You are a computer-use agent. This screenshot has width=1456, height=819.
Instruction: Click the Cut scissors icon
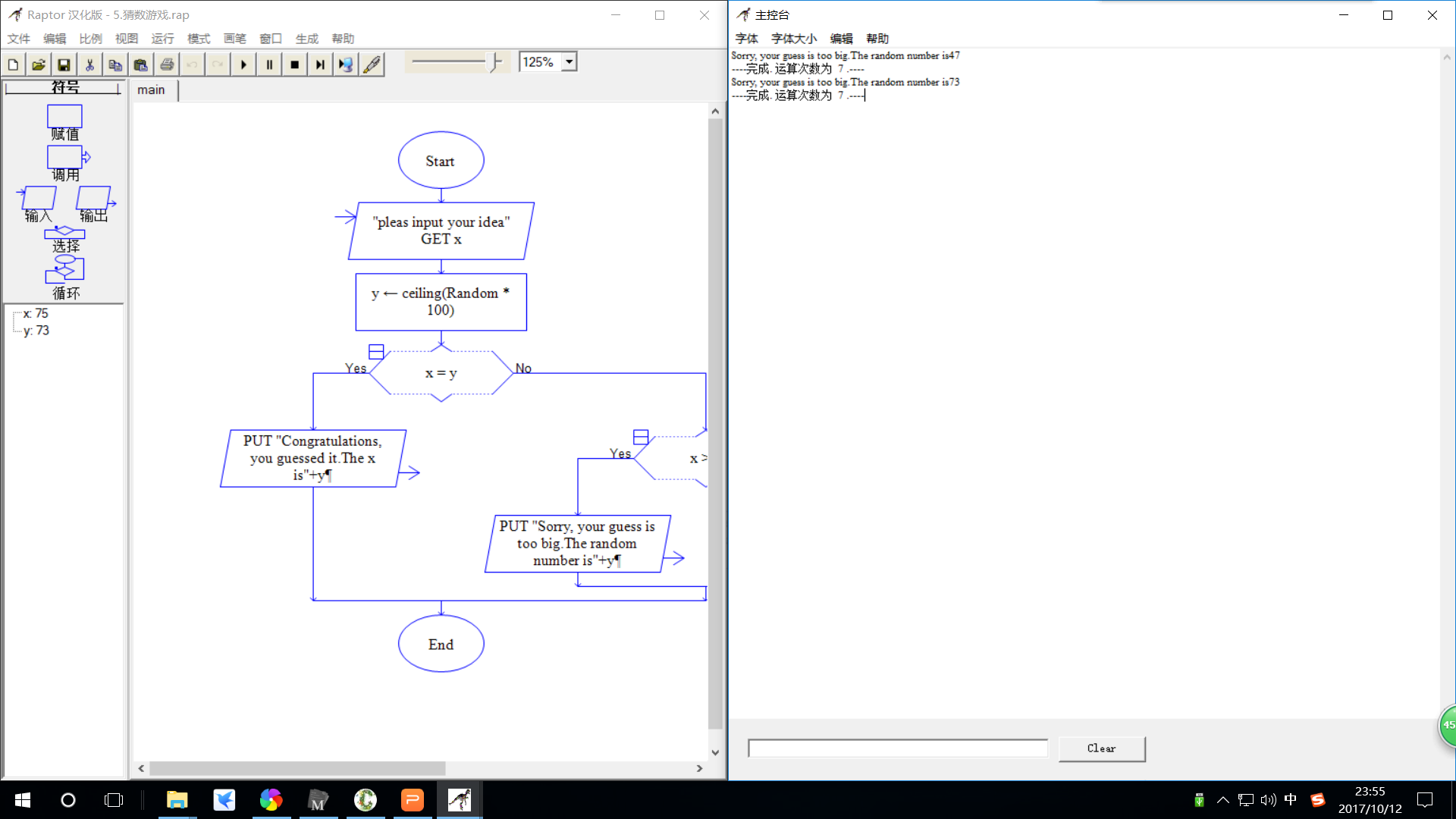(89, 64)
